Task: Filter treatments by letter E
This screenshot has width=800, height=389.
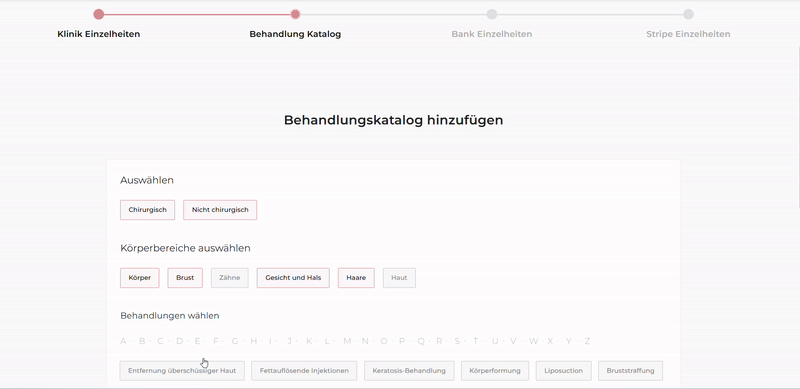Action: pyautogui.click(x=197, y=341)
